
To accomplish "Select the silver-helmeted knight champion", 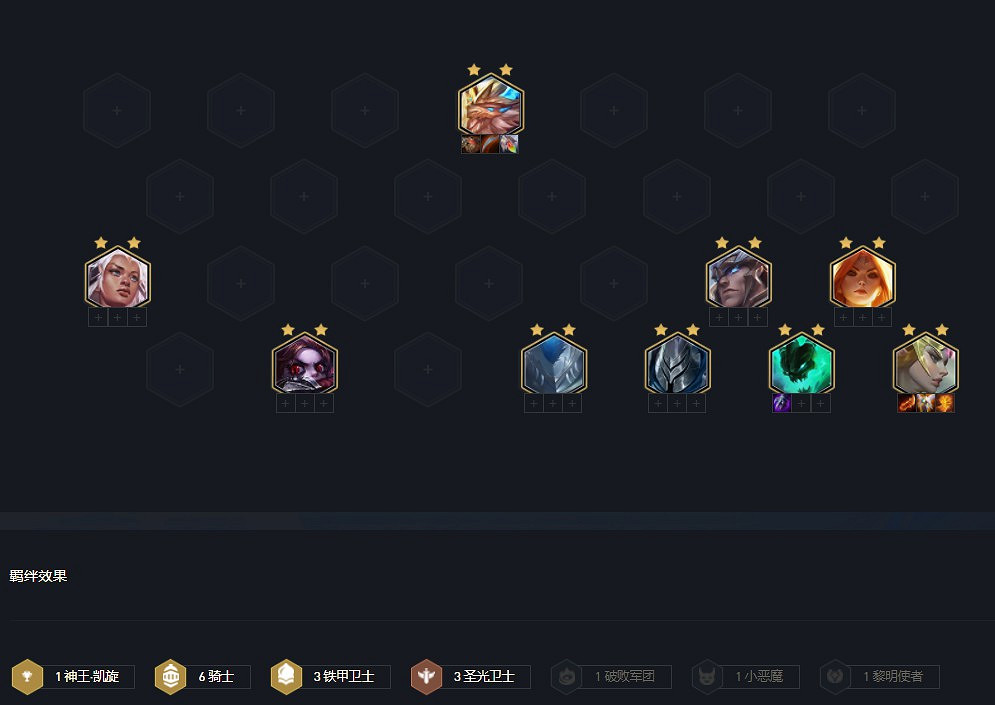I will [x=677, y=366].
